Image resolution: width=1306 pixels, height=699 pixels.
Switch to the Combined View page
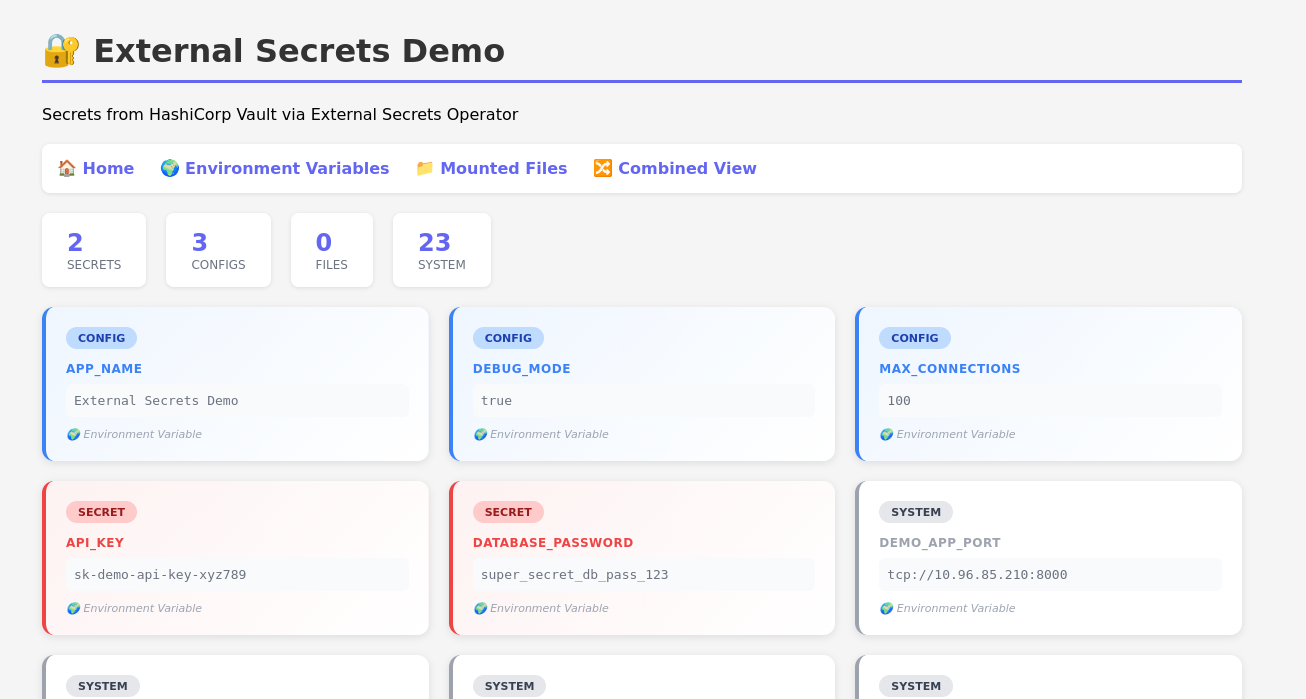686,168
